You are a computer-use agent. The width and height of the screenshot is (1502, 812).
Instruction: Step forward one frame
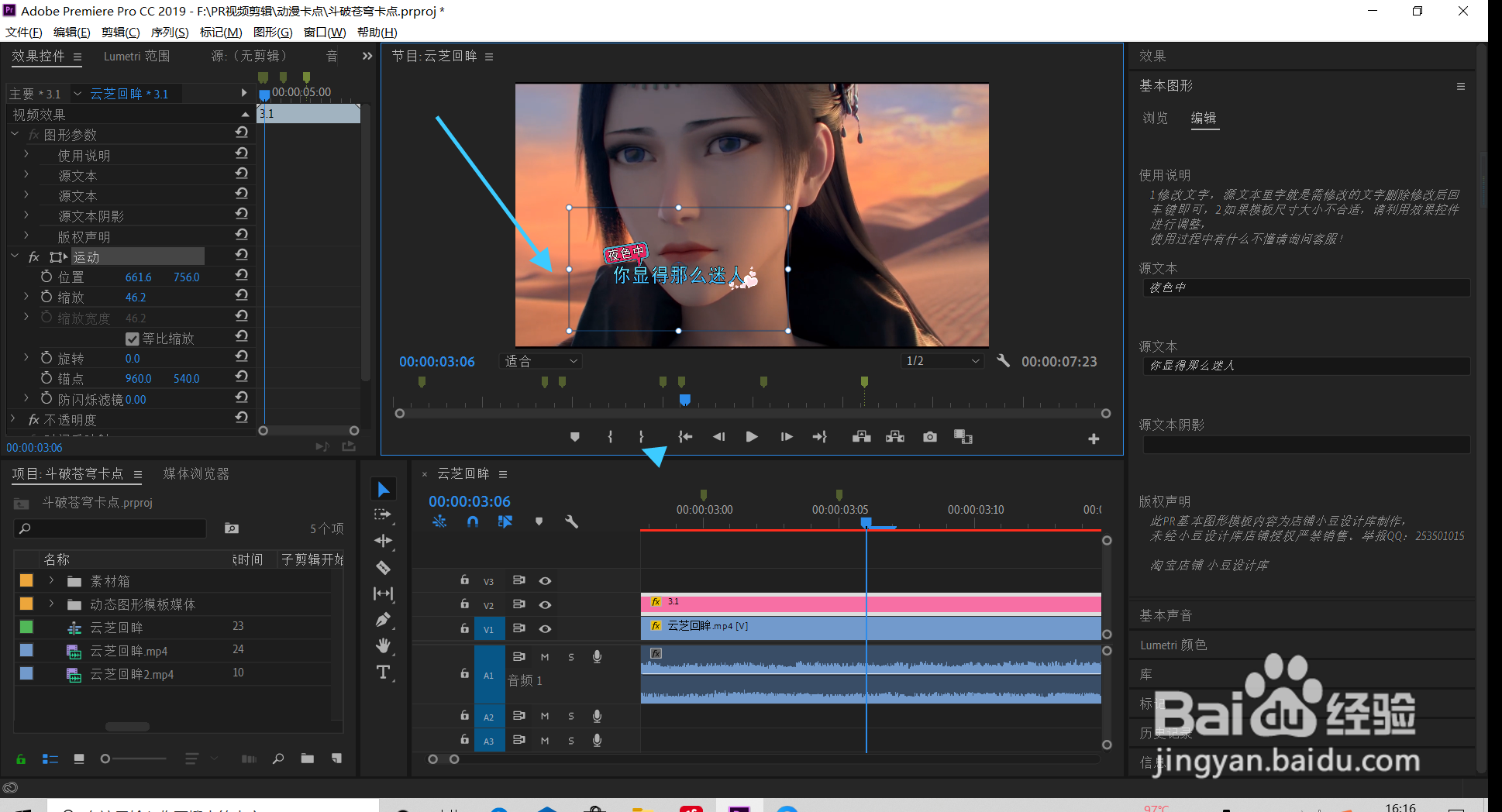pos(787,437)
